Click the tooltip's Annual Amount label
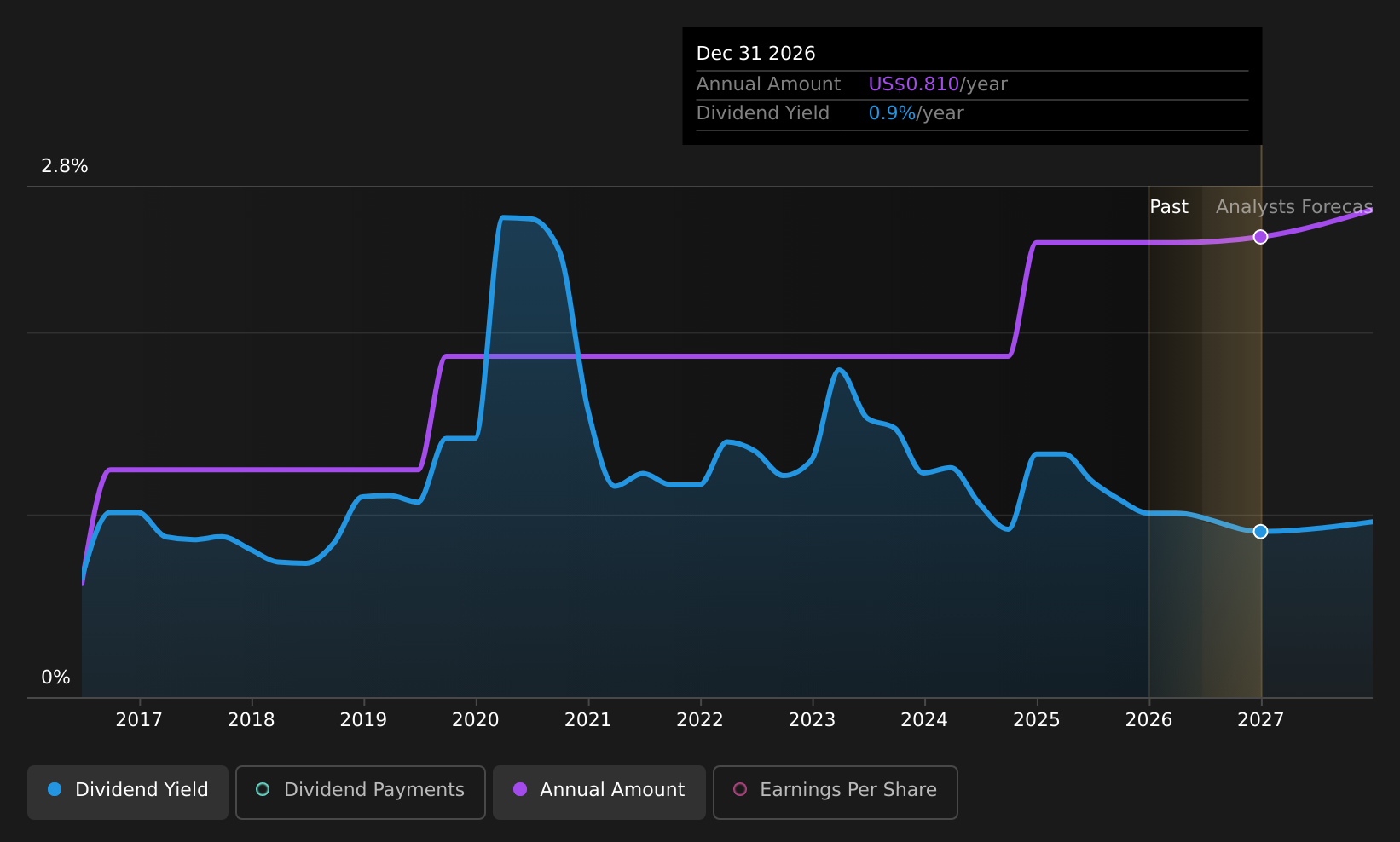 pos(769,84)
